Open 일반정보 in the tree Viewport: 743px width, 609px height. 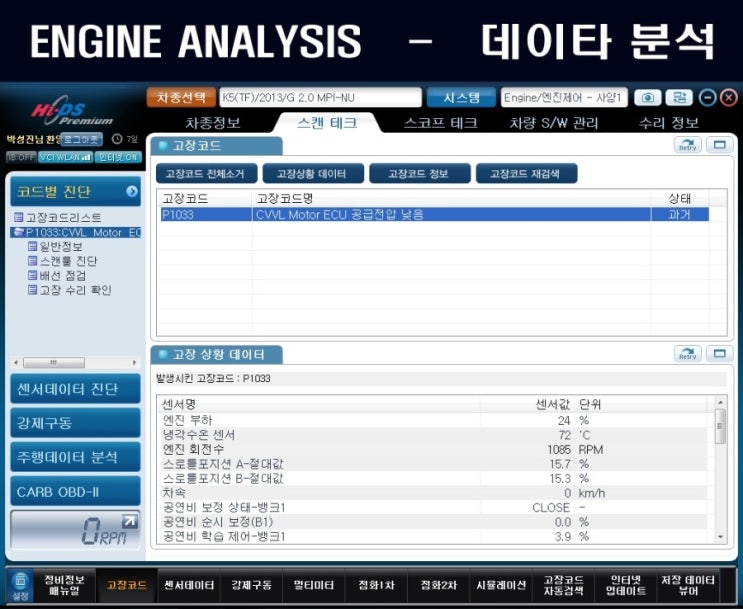point(55,246)
